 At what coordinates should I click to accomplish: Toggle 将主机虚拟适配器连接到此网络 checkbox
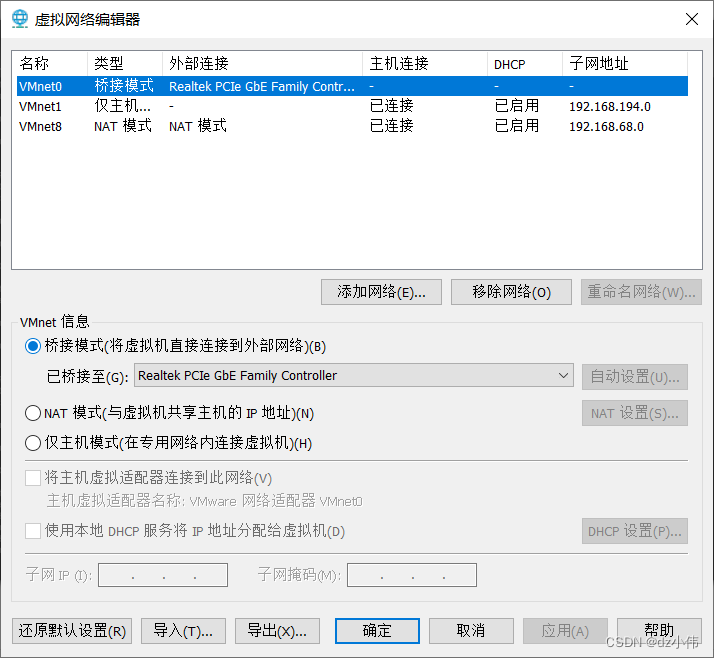pos(33,478)
